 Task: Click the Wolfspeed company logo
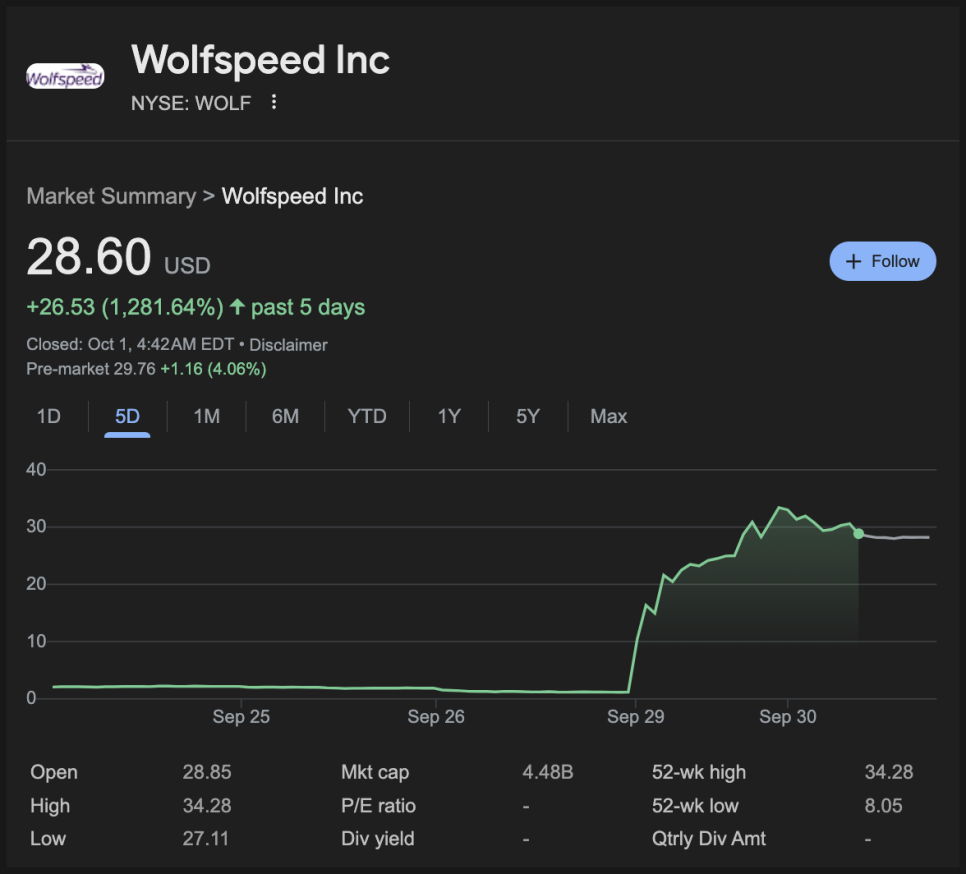(x=65, y=77)
